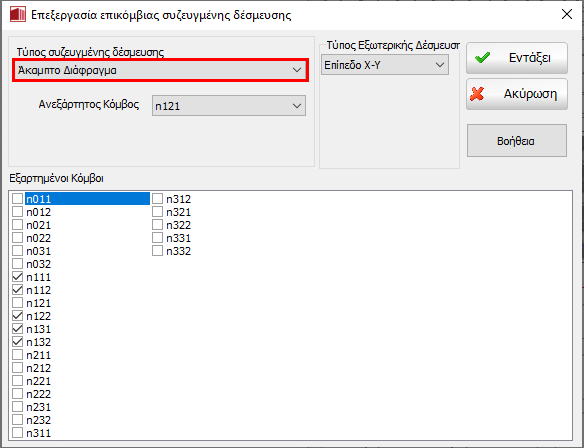Screen dimensions: 584x448
Task: Untick the n131 node checkbox
Action: tap(18, 328)
